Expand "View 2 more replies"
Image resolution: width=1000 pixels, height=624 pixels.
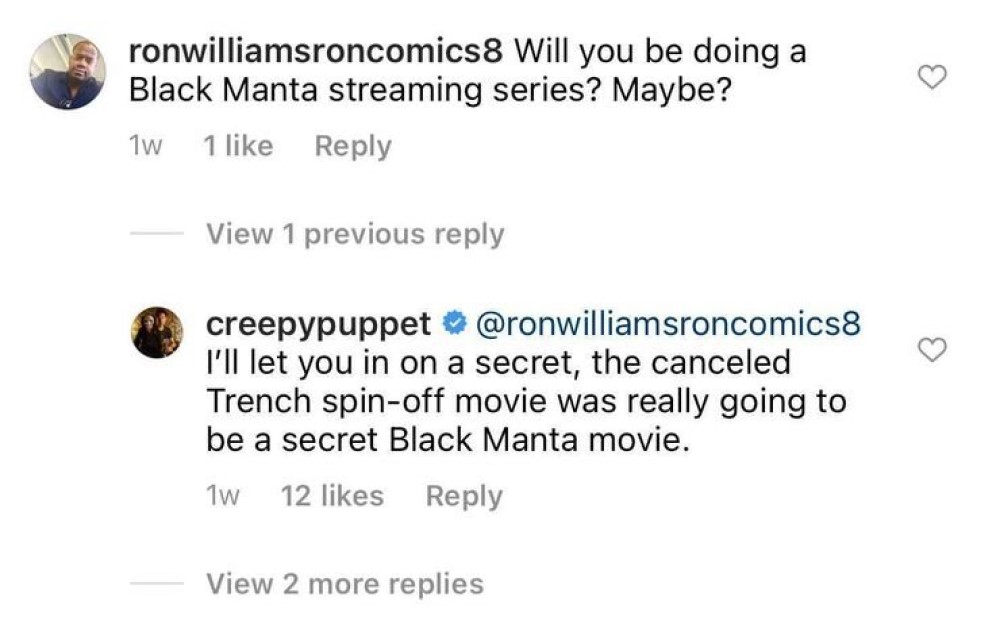[344, 583]
